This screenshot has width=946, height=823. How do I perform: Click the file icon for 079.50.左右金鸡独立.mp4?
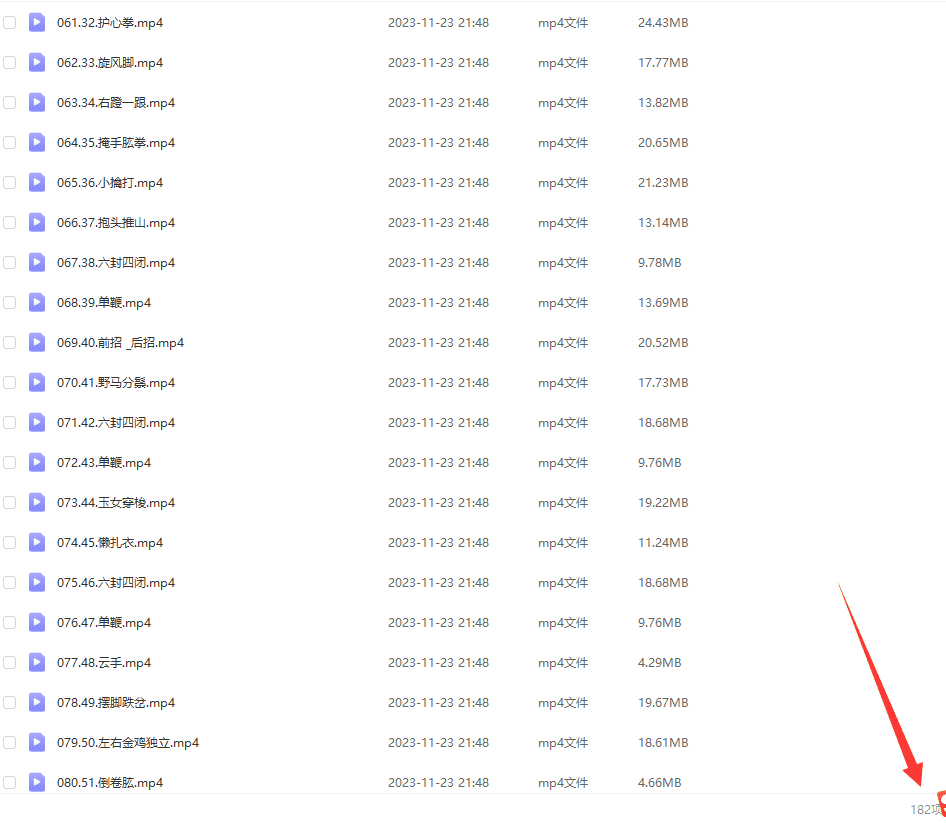tap(37, 742)
